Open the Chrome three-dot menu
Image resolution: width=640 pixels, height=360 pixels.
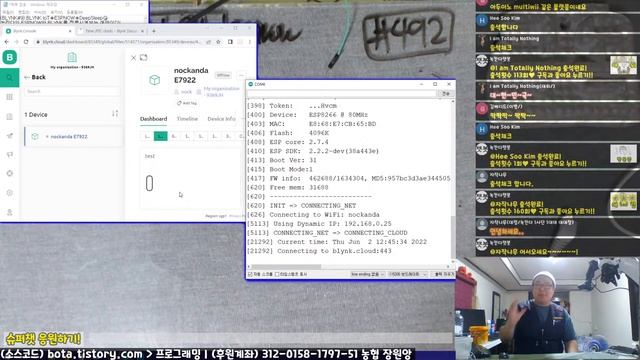250,42
